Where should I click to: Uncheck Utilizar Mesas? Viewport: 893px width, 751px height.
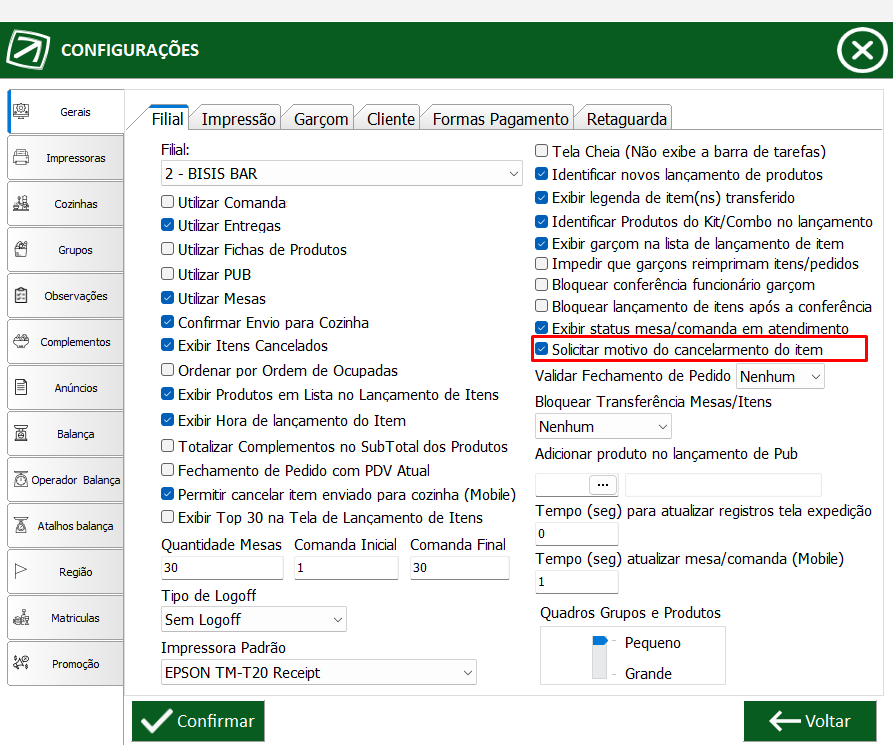click(167, 298)
